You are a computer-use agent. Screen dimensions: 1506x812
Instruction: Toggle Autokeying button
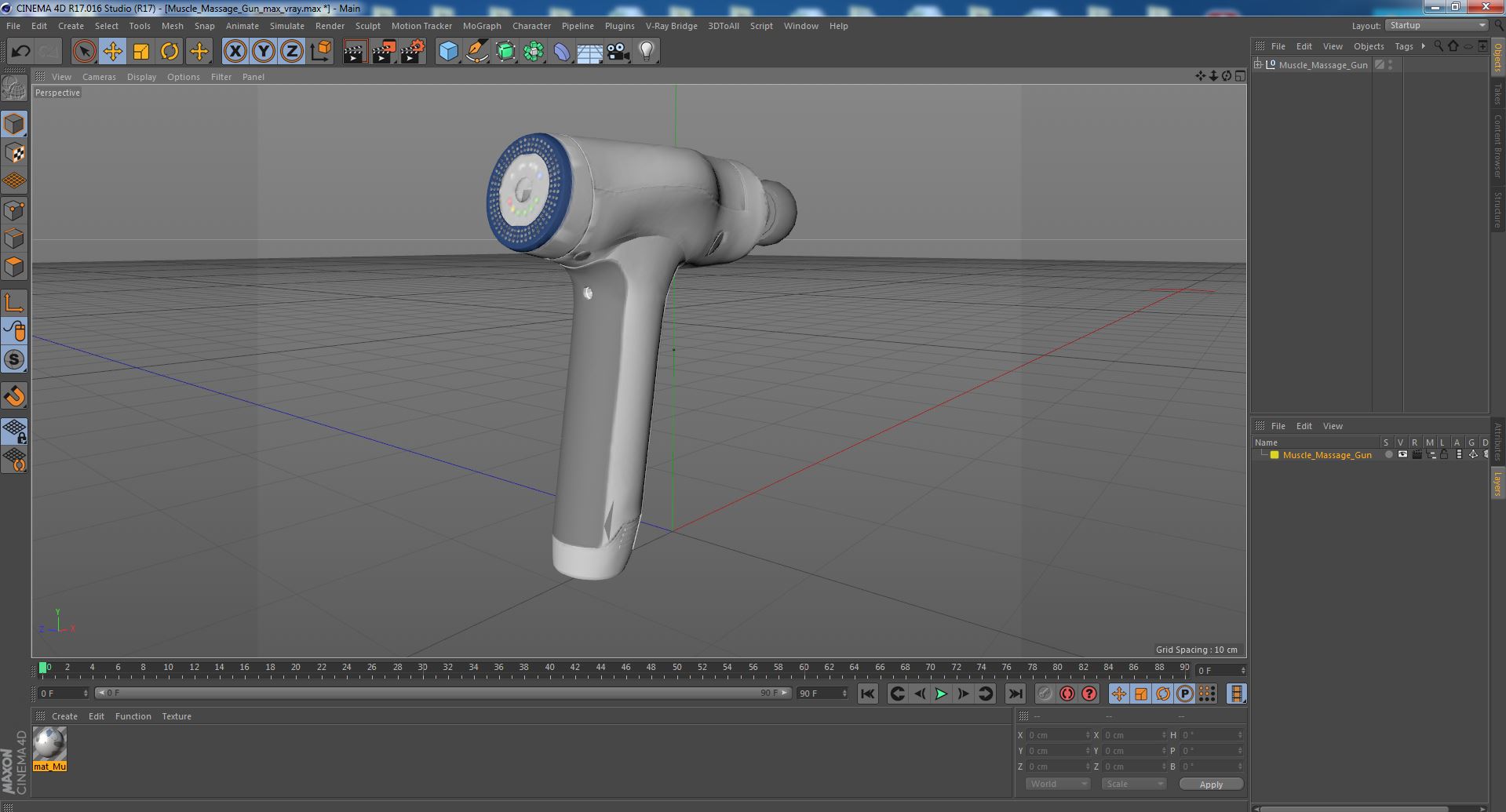[1067, 694]
